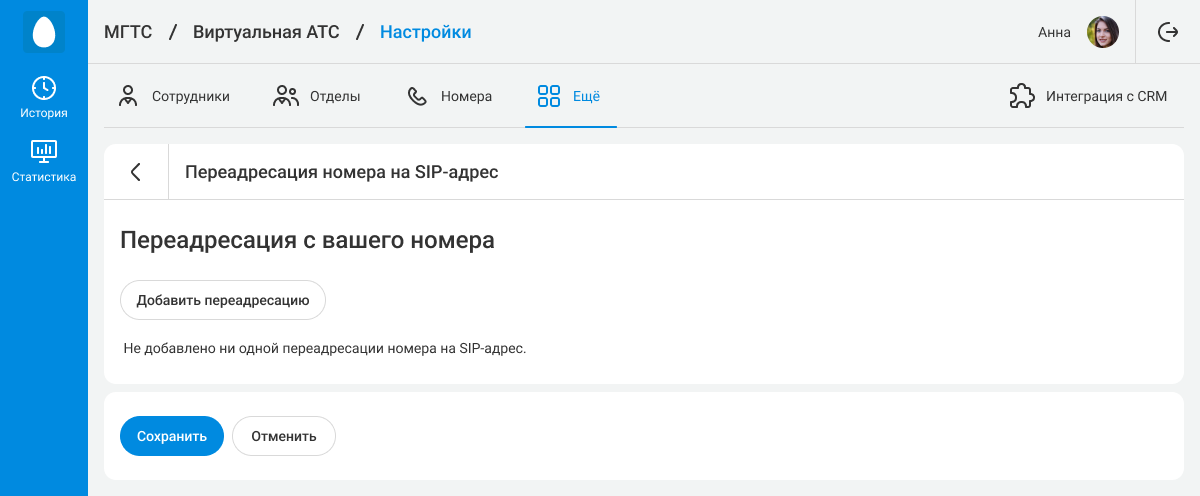Open the Статистика chart icon
Viewport: 1200px width, 496px height.
click(44, 152)
